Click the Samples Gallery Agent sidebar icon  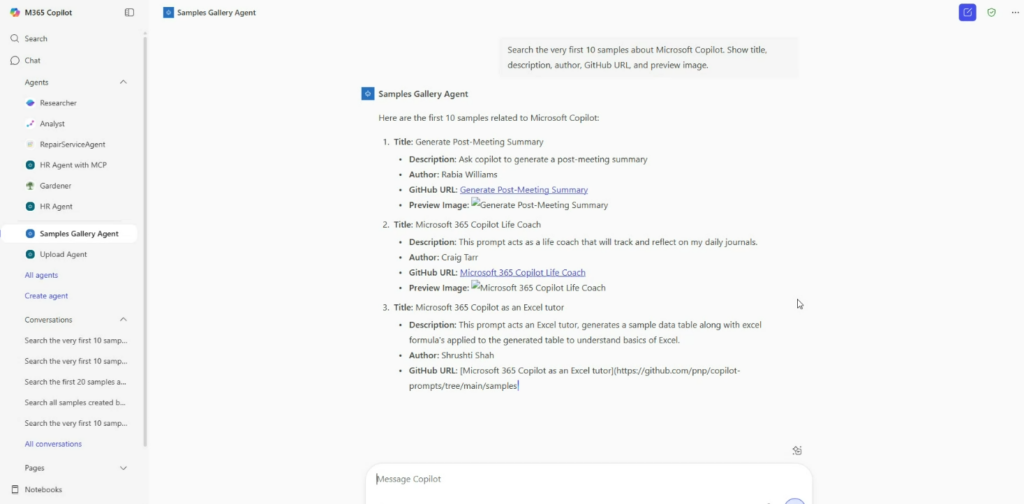30,234
